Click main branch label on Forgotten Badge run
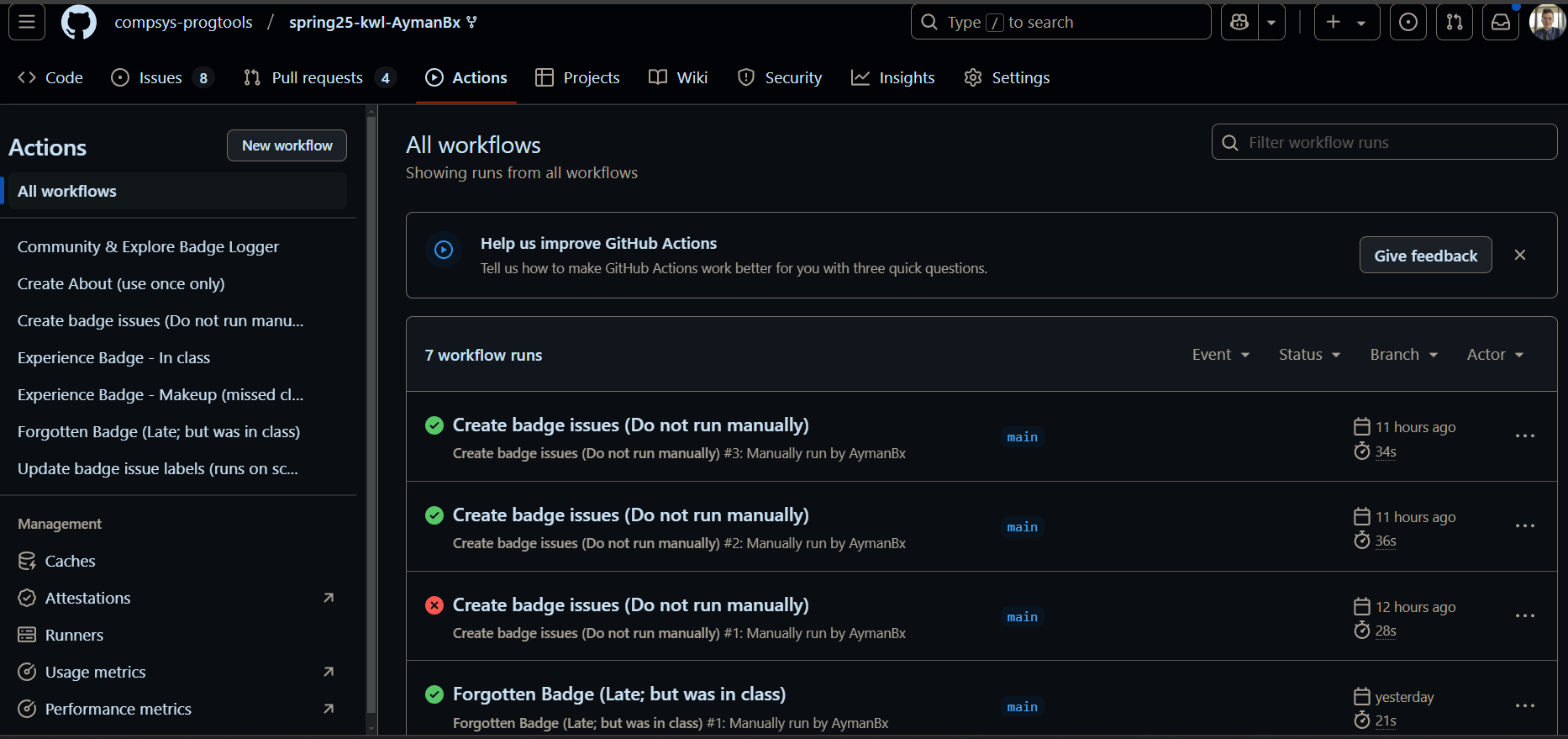1568x739 pixels. pyautogui.click(x=1023, y=707)
